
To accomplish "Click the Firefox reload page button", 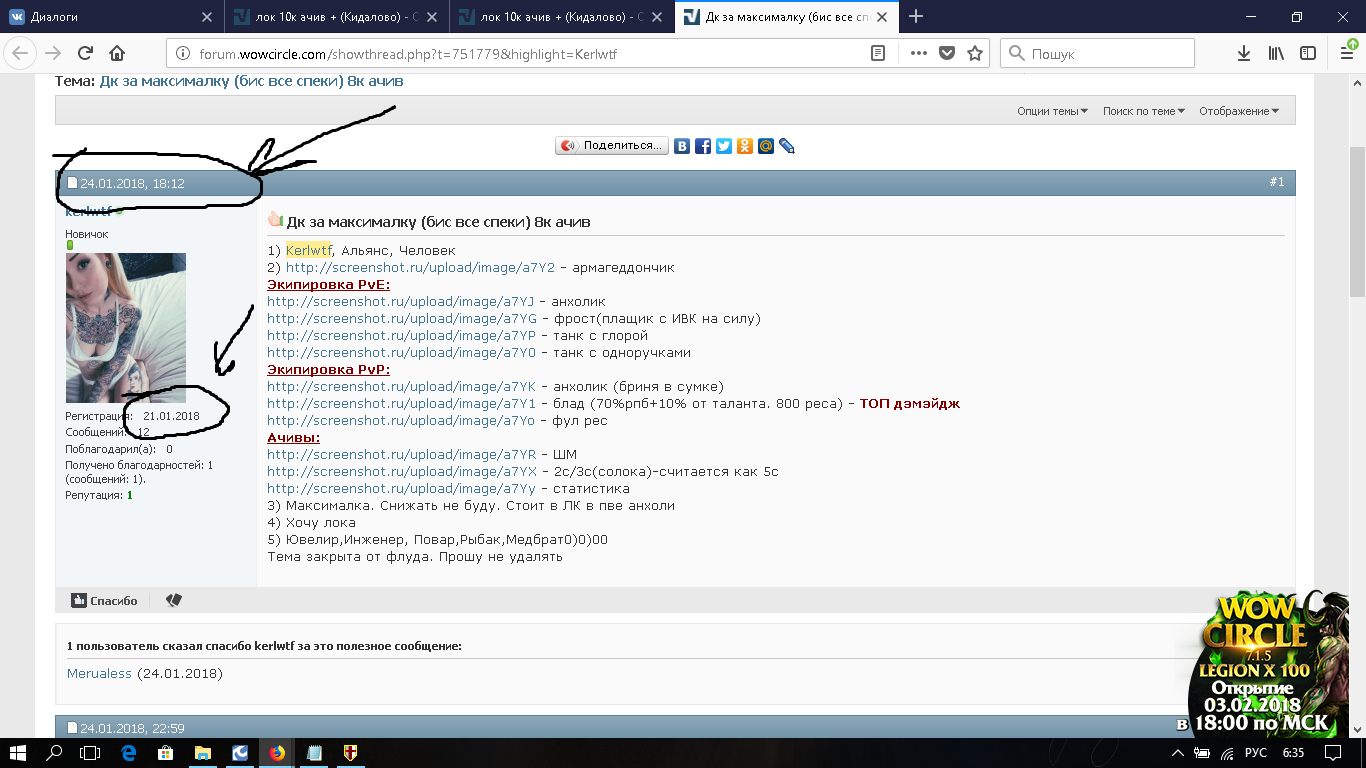I will 85,53.
